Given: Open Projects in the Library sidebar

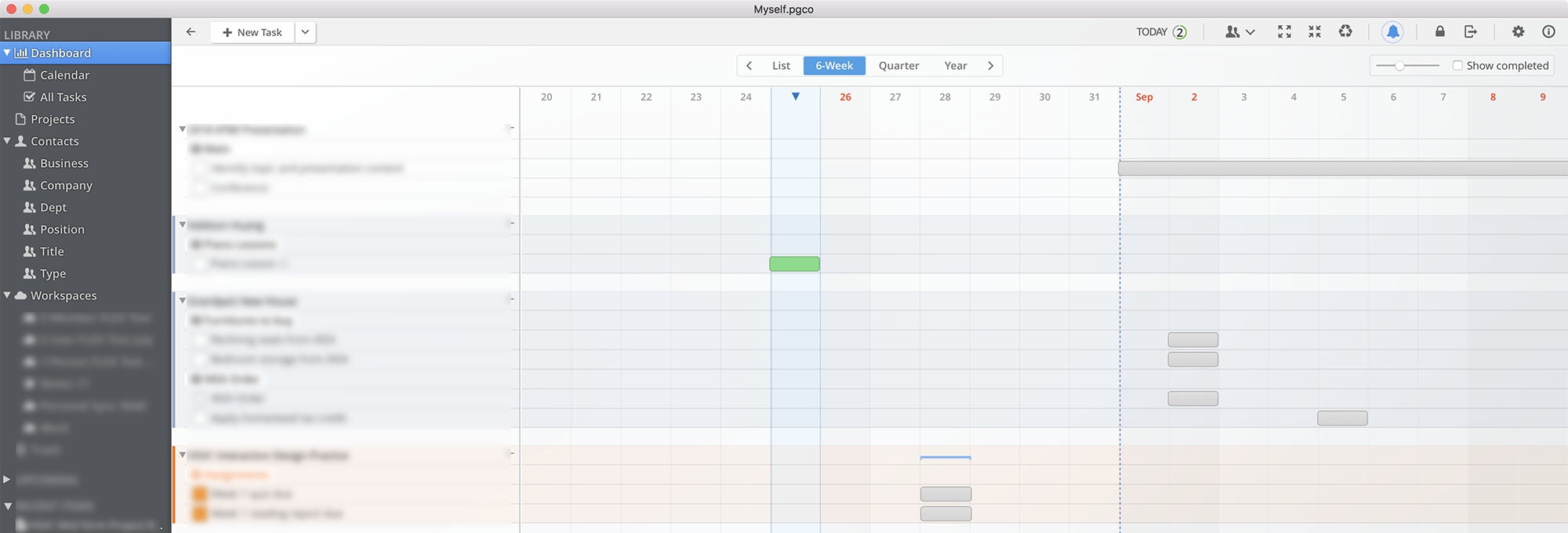Looking at the screenshot, I should pos(53,119).
